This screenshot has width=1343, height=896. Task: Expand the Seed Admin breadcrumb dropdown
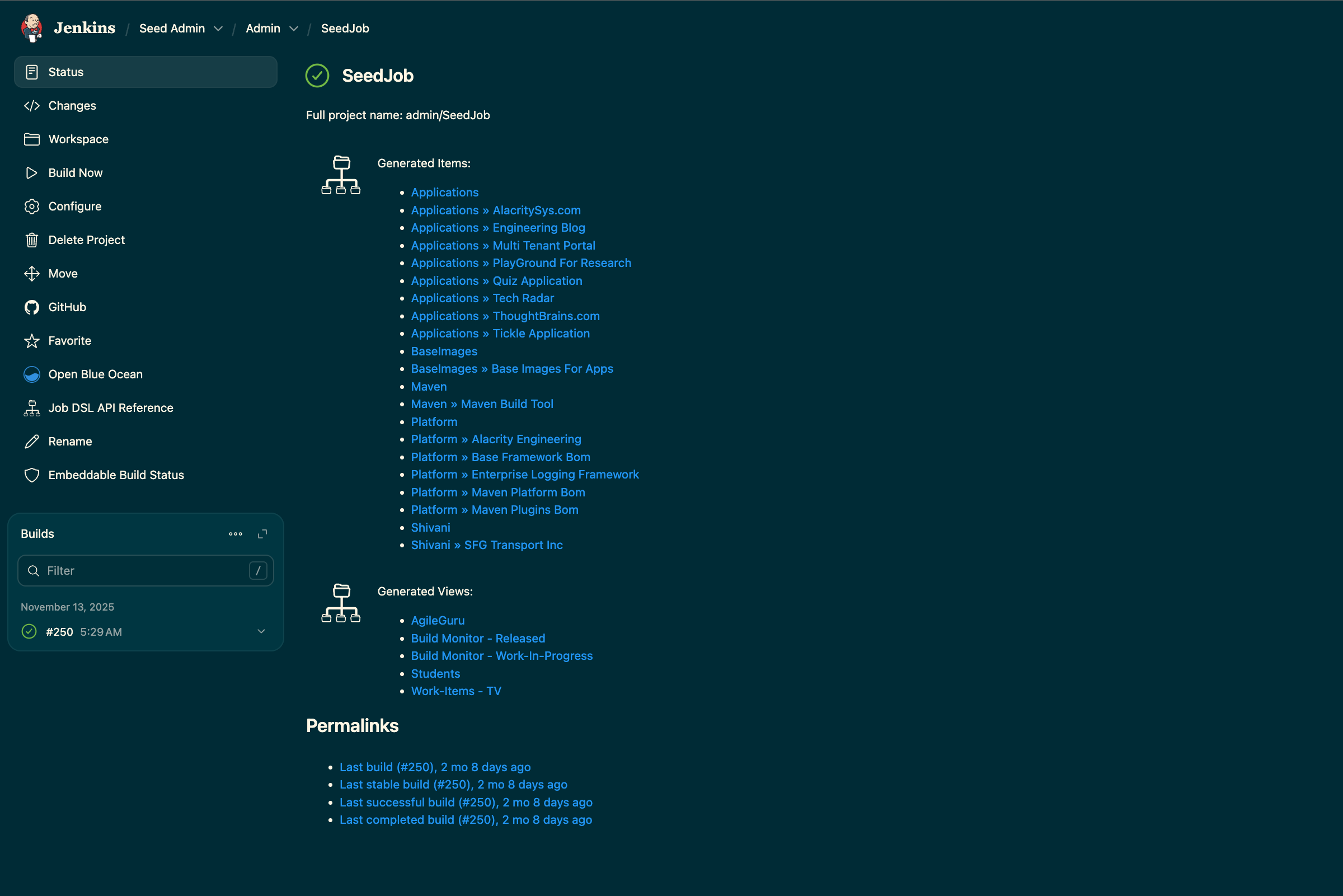tap(218, 29)
